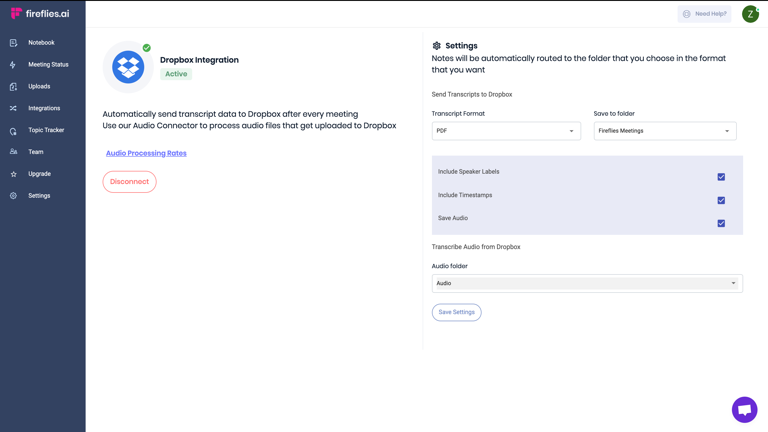The image size is (768, 432).
Task: Click the Uploads icon in sidebar
Action: point(13,87)
